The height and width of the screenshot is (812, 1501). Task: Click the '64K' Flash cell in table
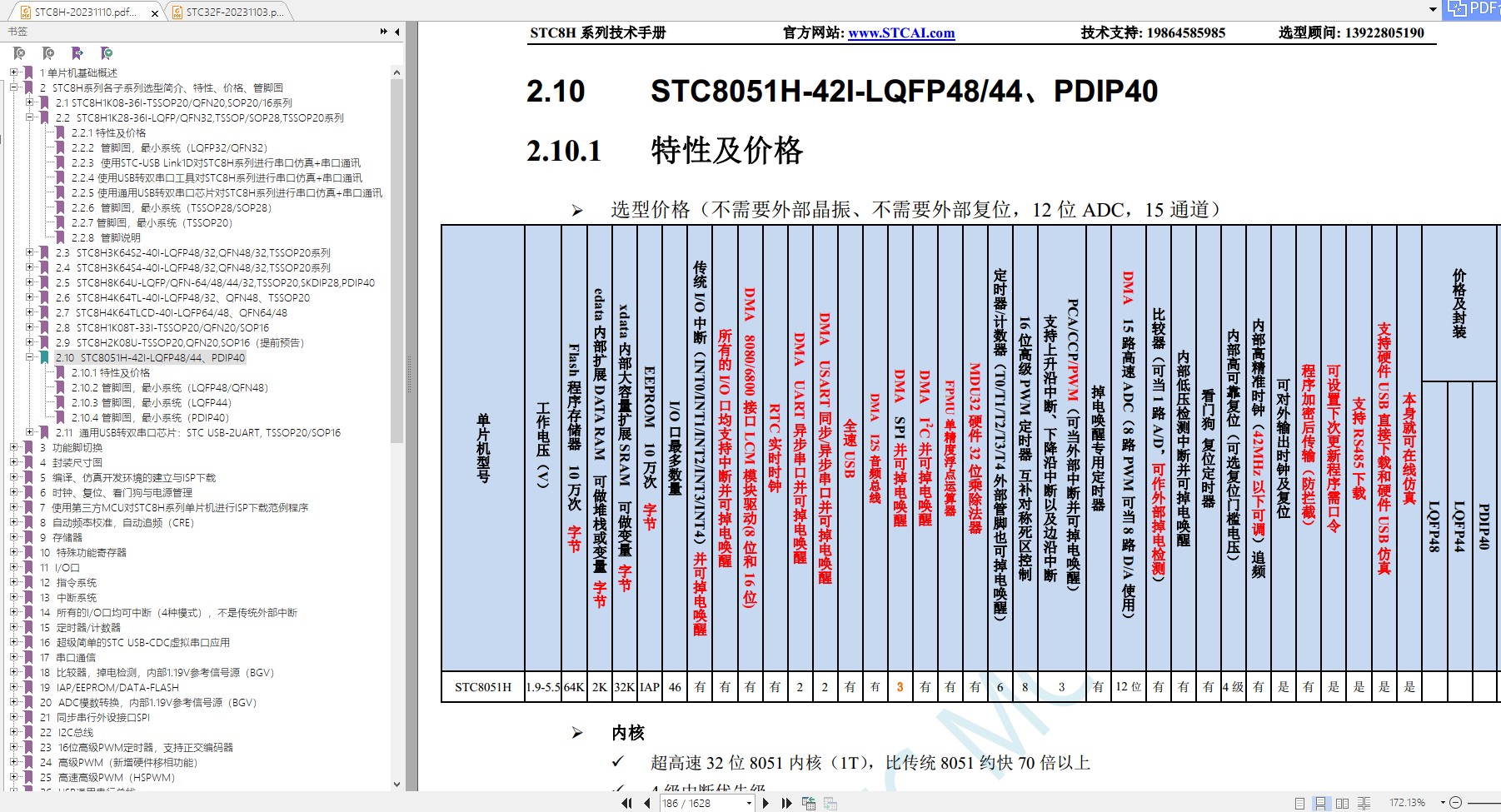(574, 687)
